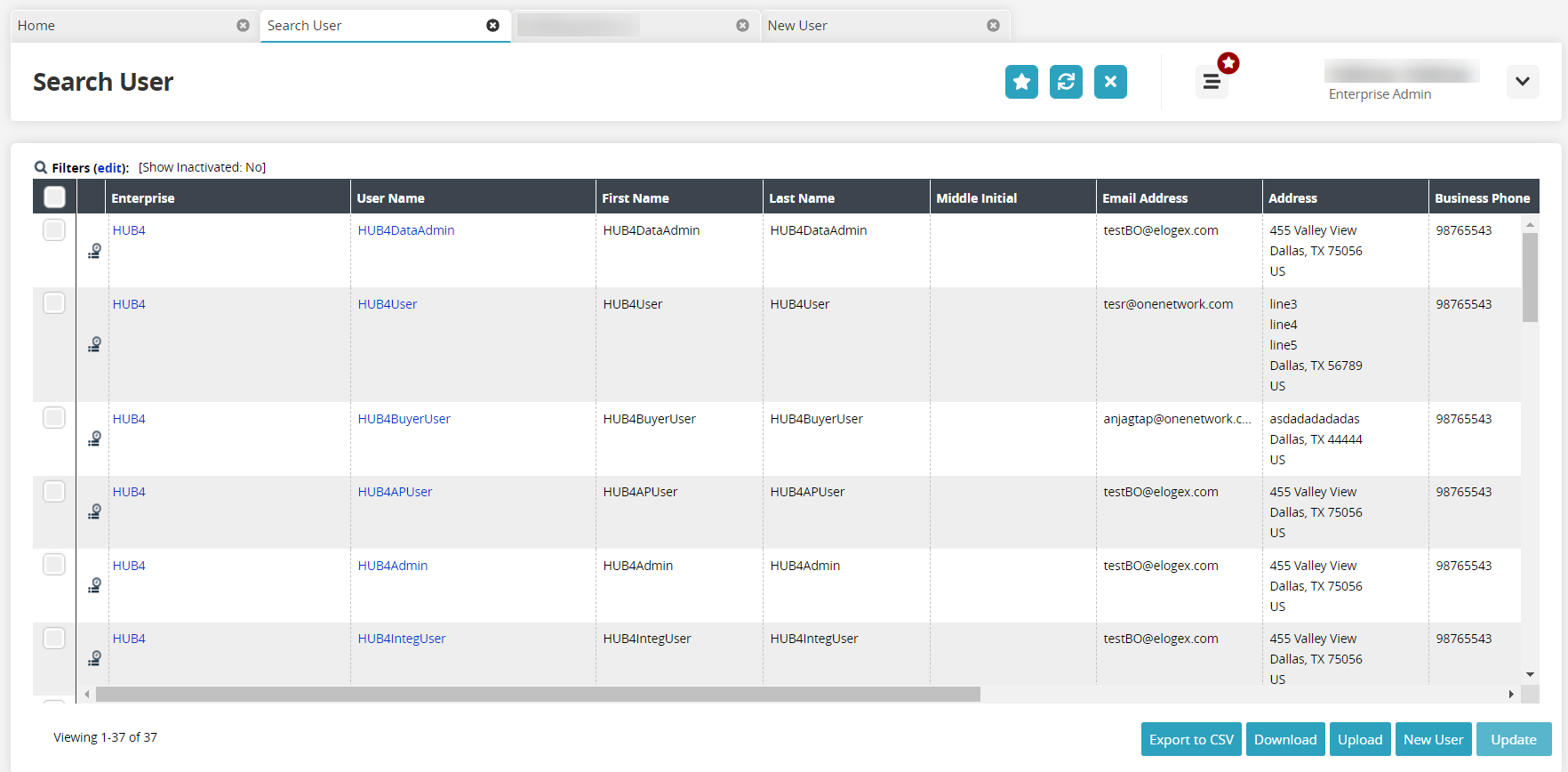
Task: Click the teal X close page icon
Action: pyautogui.click(x=1110, y=82)
